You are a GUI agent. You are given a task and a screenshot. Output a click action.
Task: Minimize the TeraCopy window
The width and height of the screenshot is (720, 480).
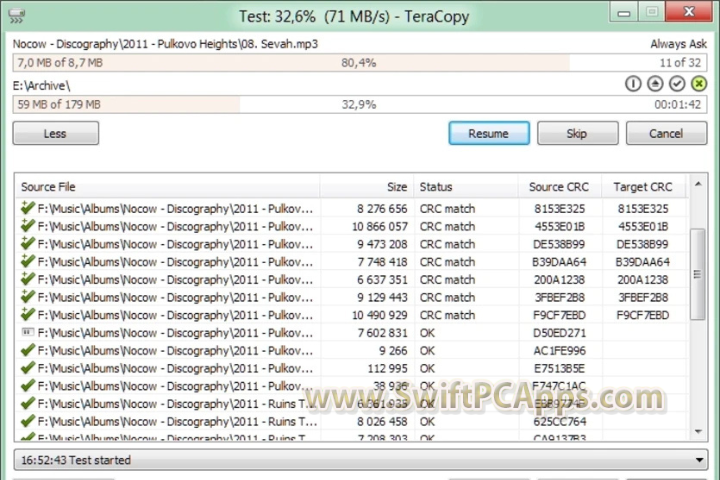point(624,12)
